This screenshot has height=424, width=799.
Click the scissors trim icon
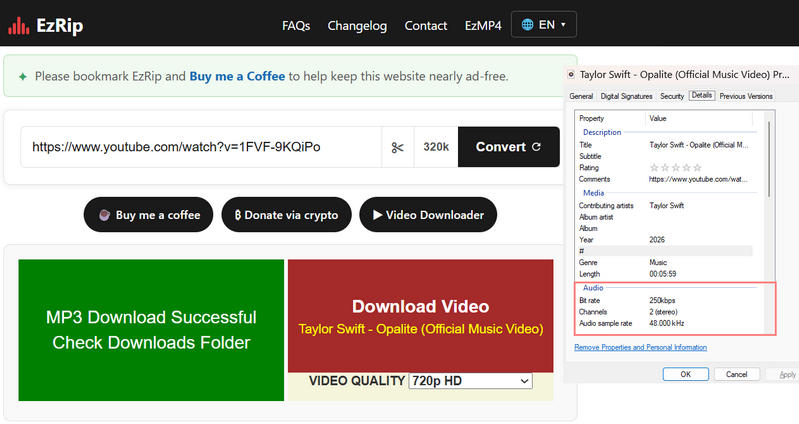coord(397,147)
